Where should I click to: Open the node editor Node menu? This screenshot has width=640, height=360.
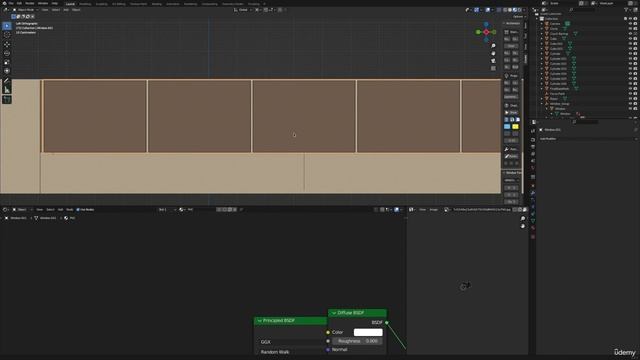pos(70,210)
